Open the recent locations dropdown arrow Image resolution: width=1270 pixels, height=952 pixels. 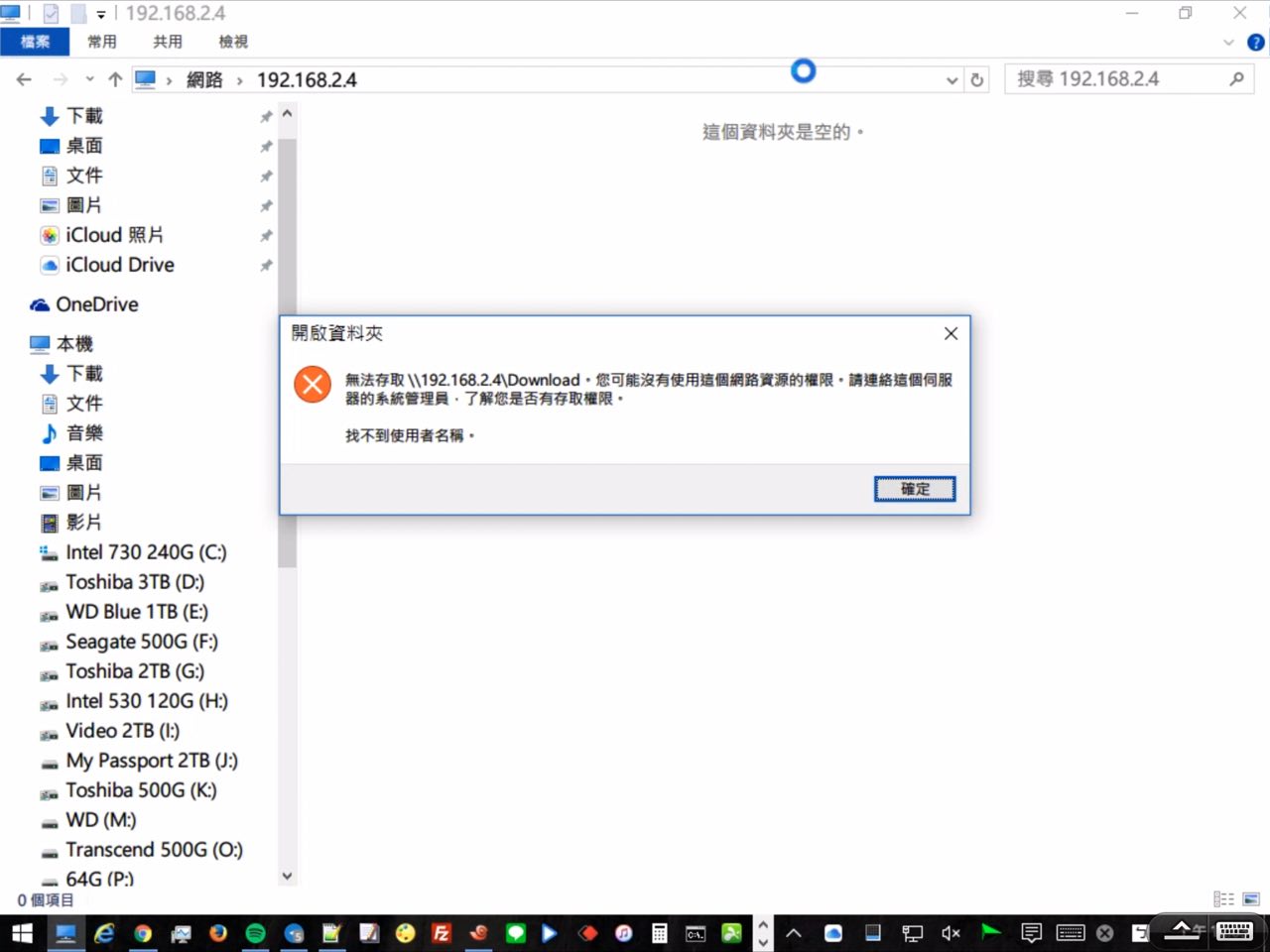tap(89, 79)
